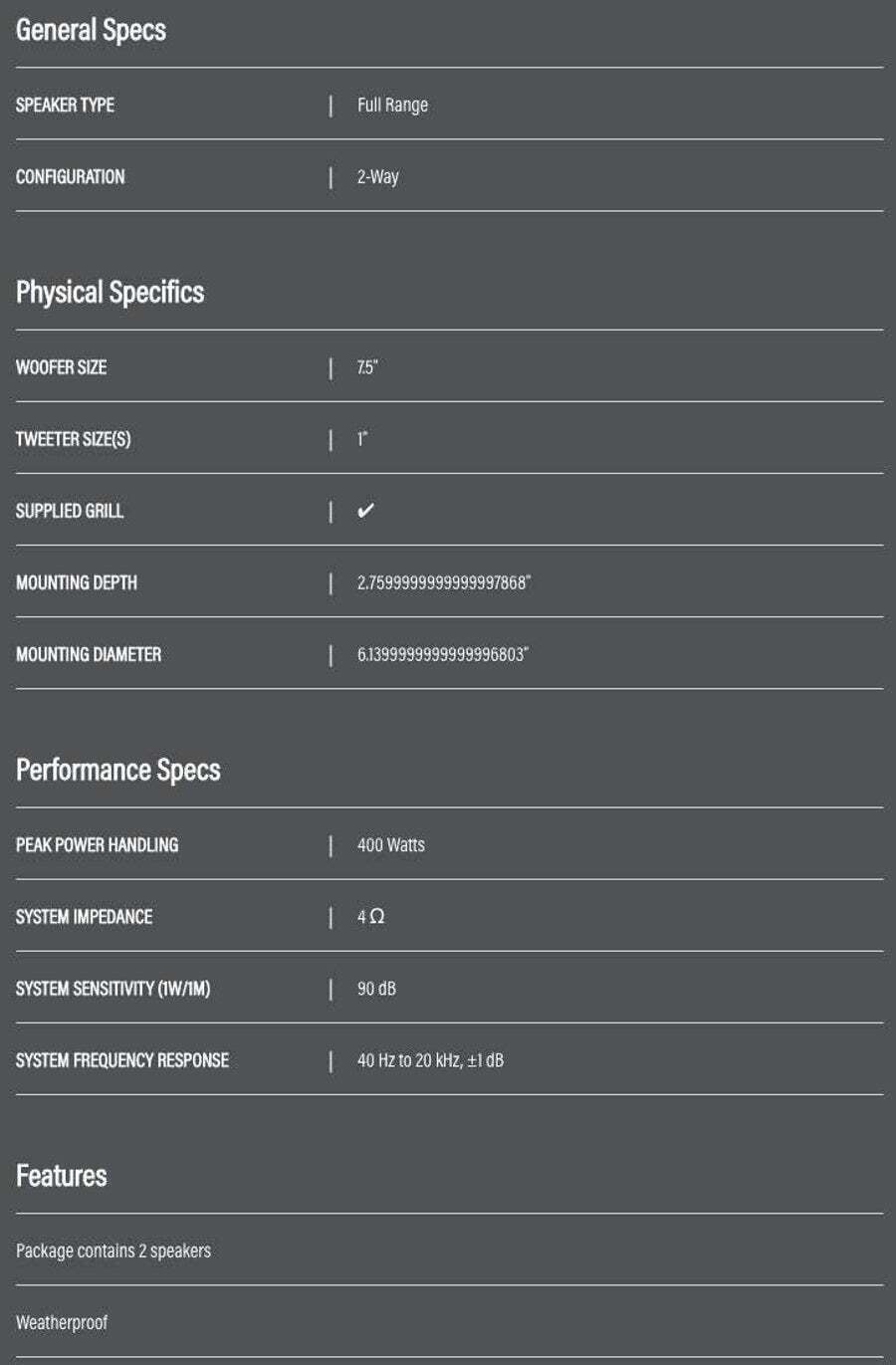The width and height of the screenshot is (896, 1365).
Task: Select the Weatherproof feature text
Action: point(62,1322)
